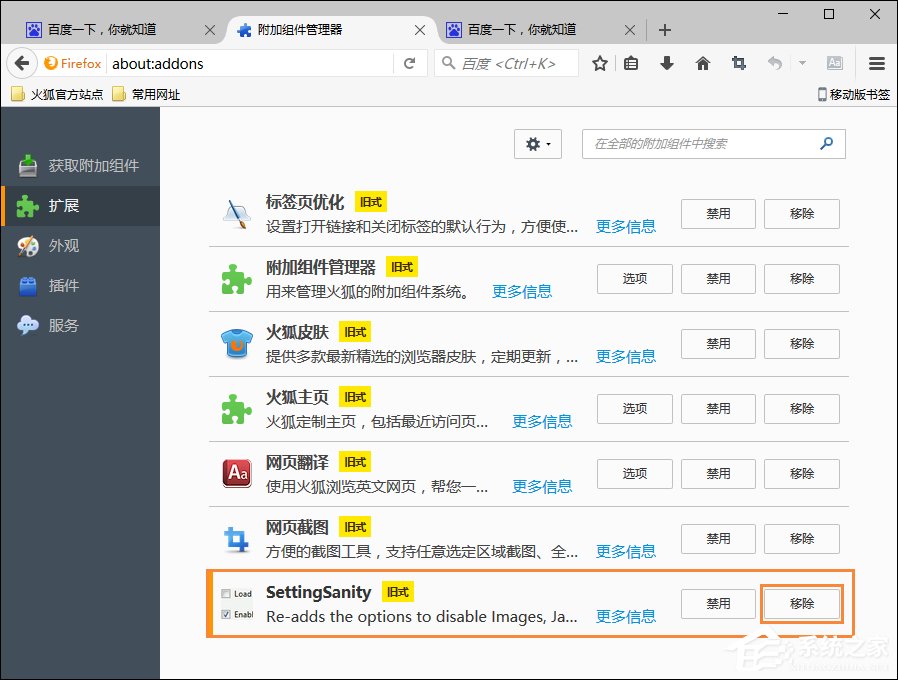Open the Firefox hamburger menu

click(876, 62)
